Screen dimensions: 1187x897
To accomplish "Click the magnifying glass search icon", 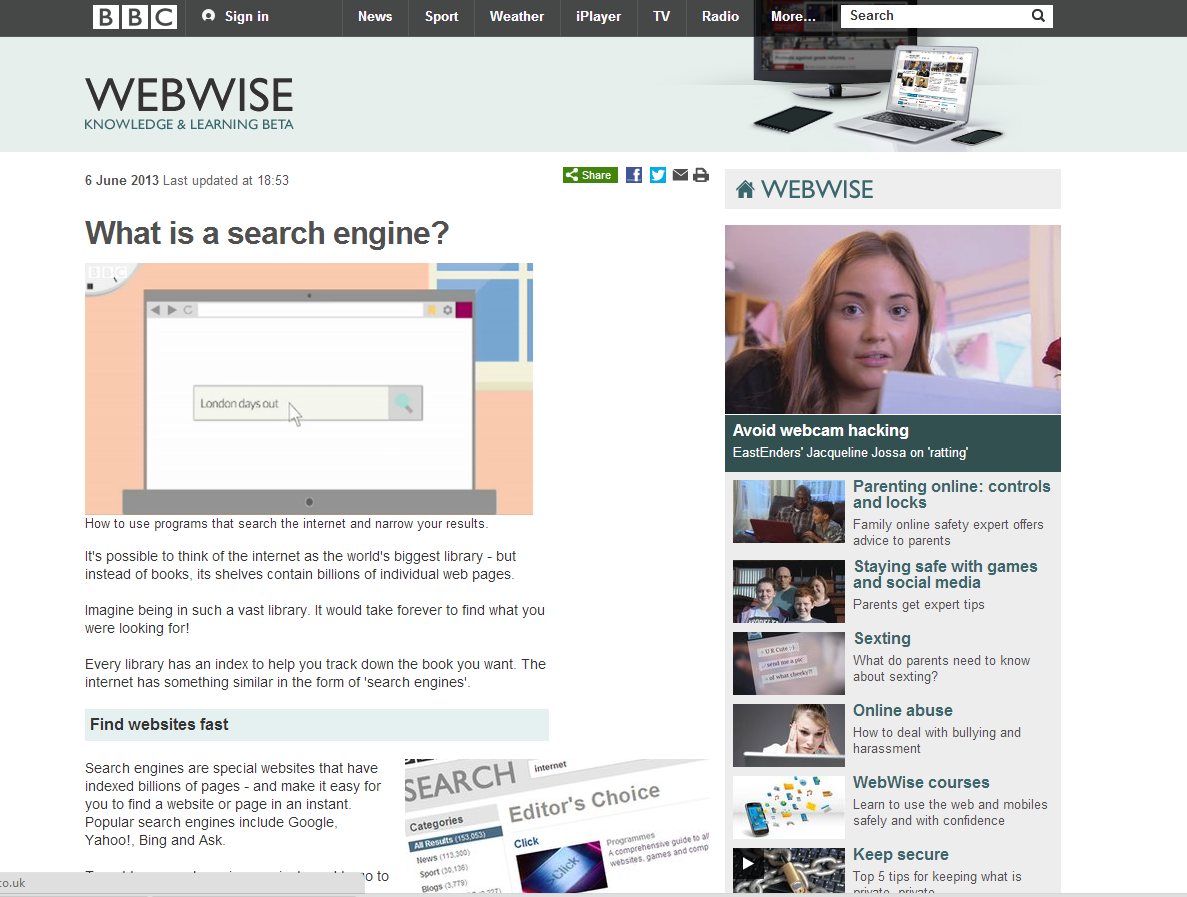I will click(x=1038, y=16).
